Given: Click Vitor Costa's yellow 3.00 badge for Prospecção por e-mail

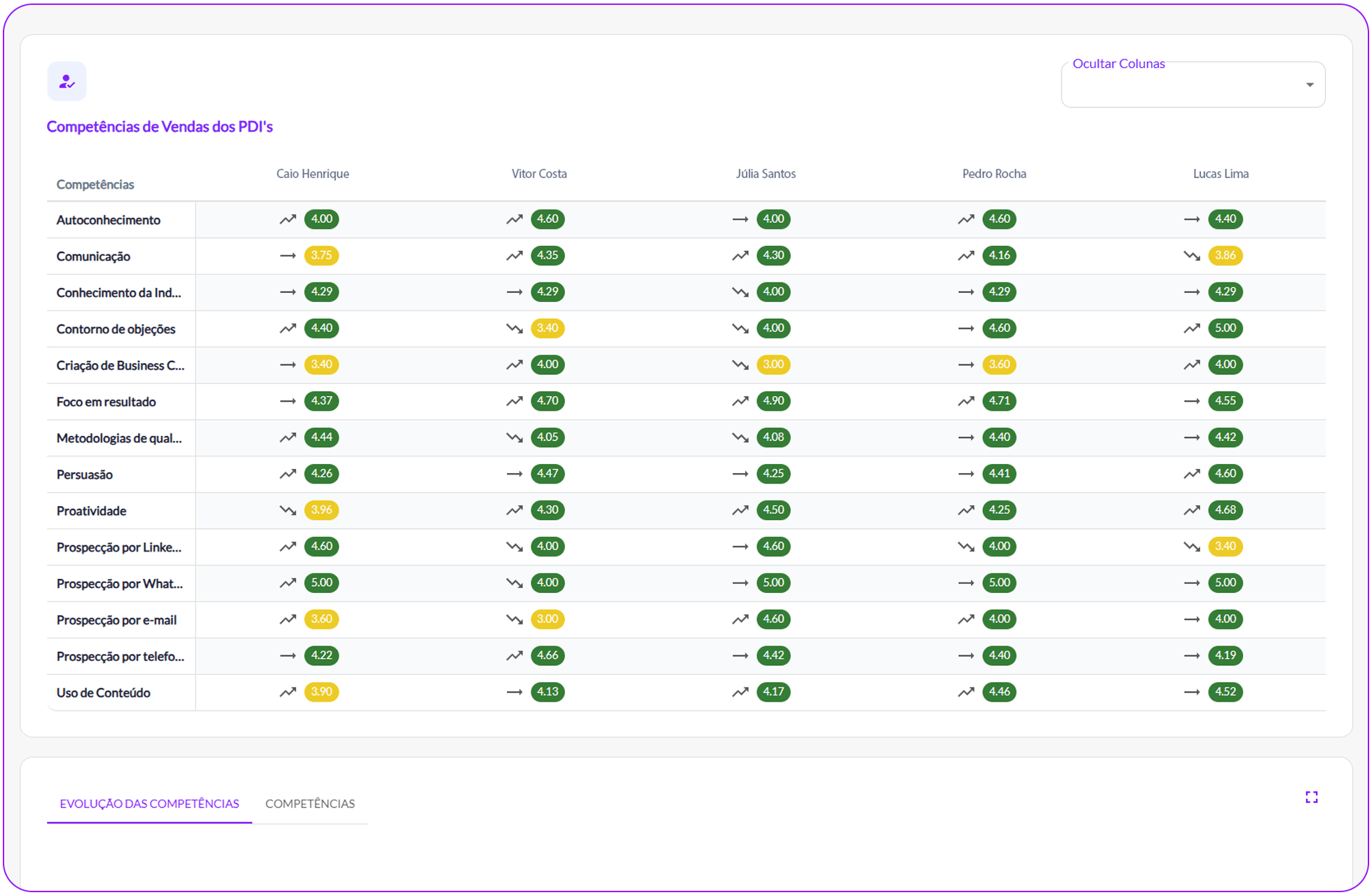Looking at the screenshot, I should 547,619.
